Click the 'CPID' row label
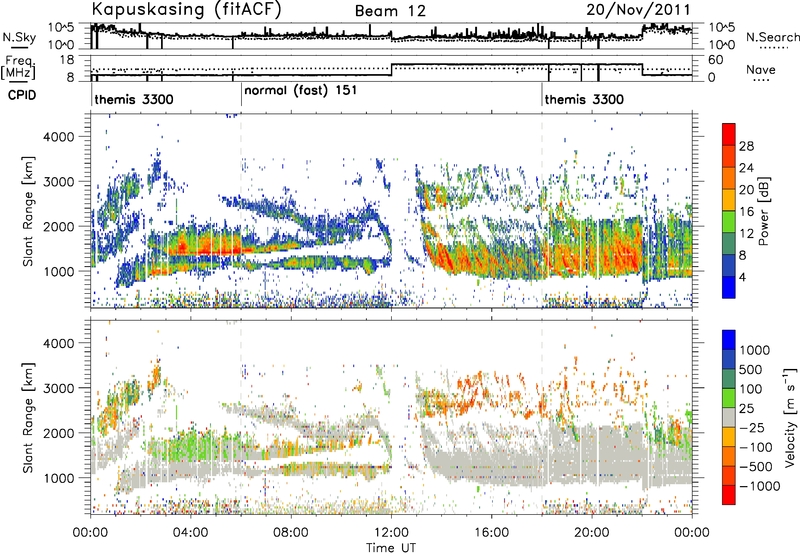The width and height of the screenshot is (800, 554). coord(22,95)
